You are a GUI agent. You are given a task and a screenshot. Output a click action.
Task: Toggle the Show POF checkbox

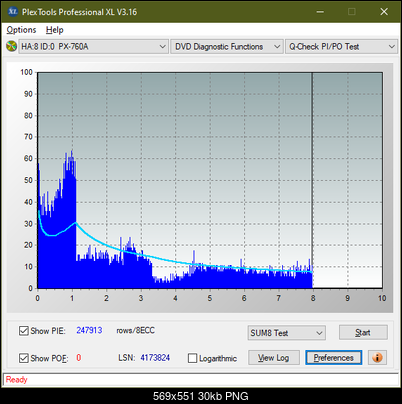click(x=24, y=358)
